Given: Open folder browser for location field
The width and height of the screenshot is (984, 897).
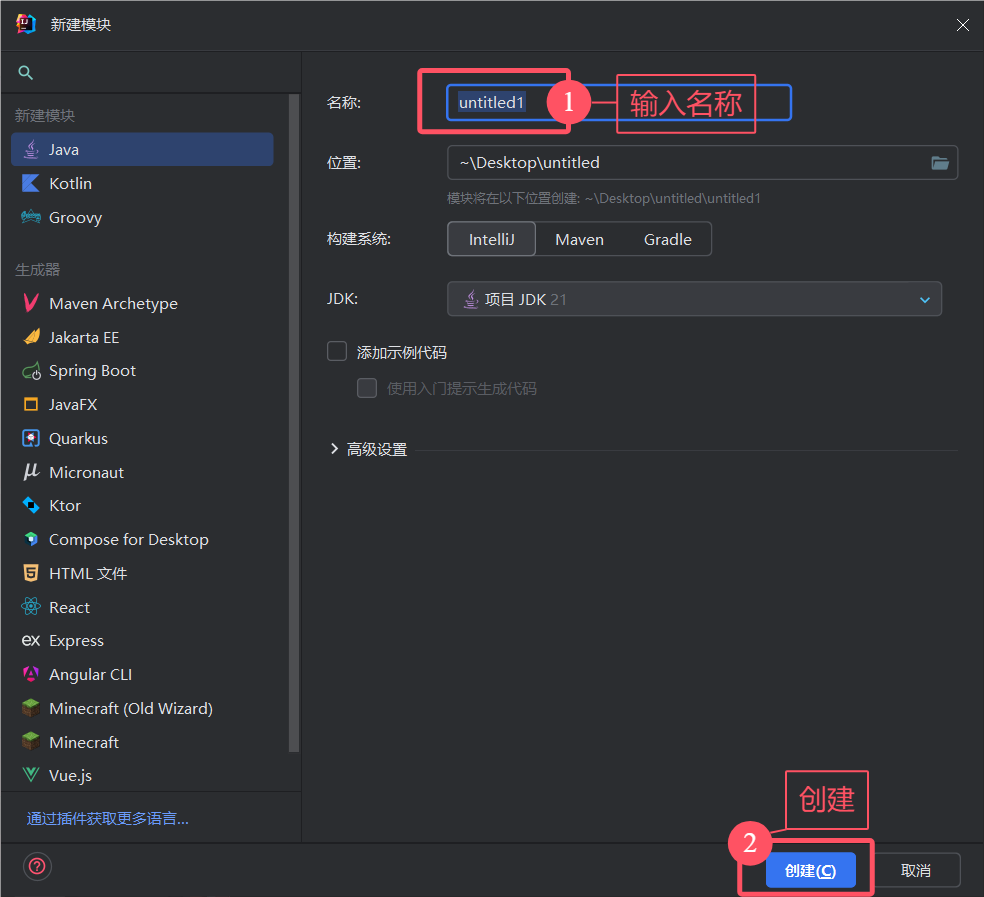Looking at the screenshot, I should point(940,163).
